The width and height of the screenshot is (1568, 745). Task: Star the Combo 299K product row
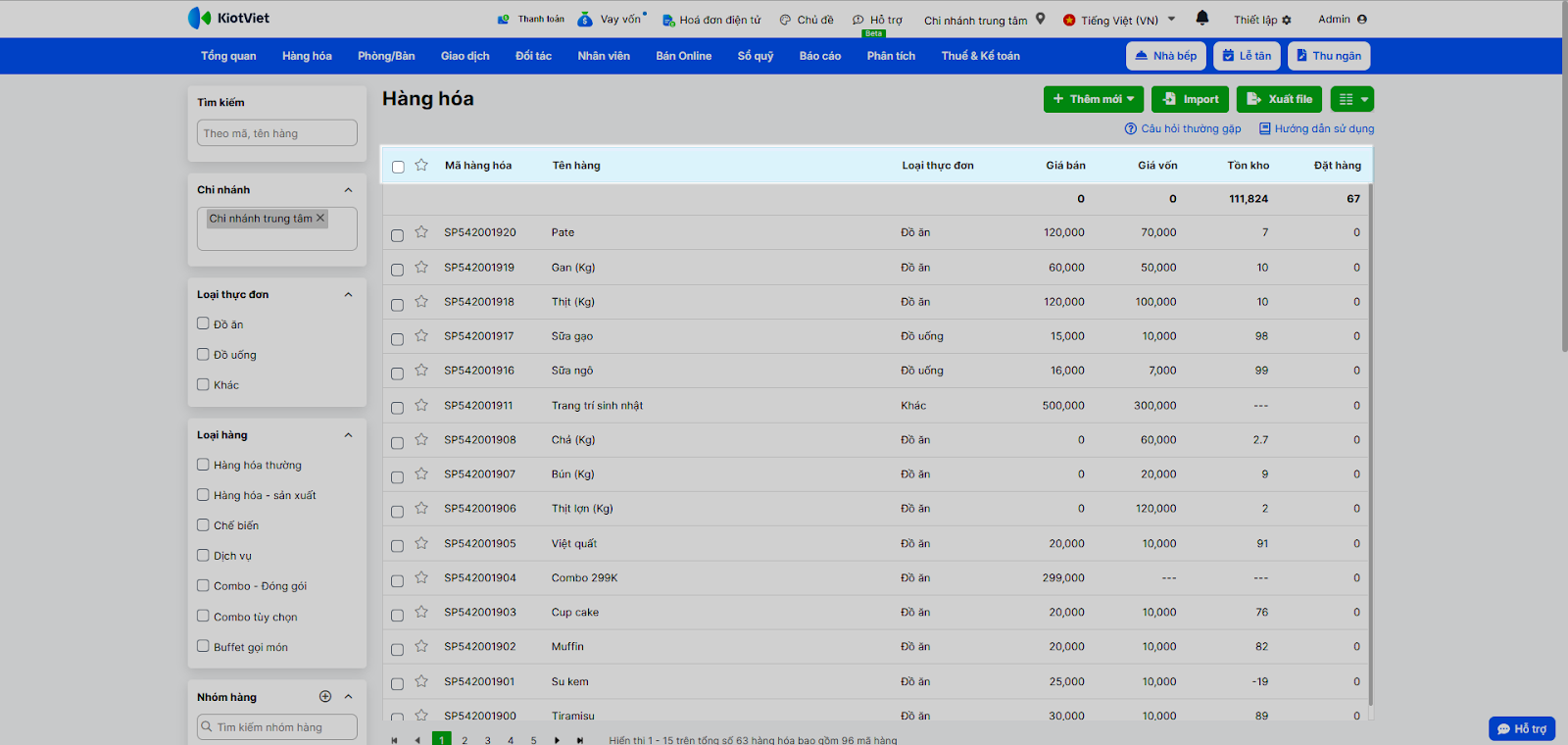point(421,577)
